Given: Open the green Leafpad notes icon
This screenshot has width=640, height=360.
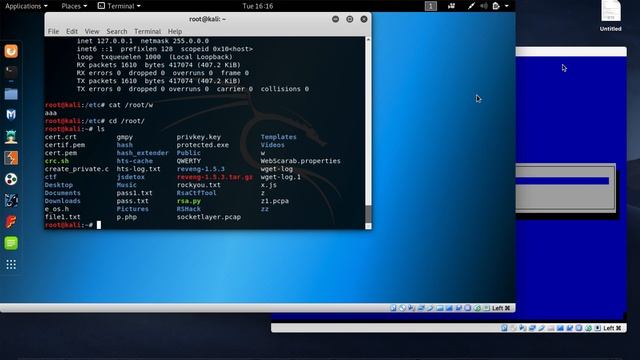Looking at the screenshot, I should click(x=11, y=243).
